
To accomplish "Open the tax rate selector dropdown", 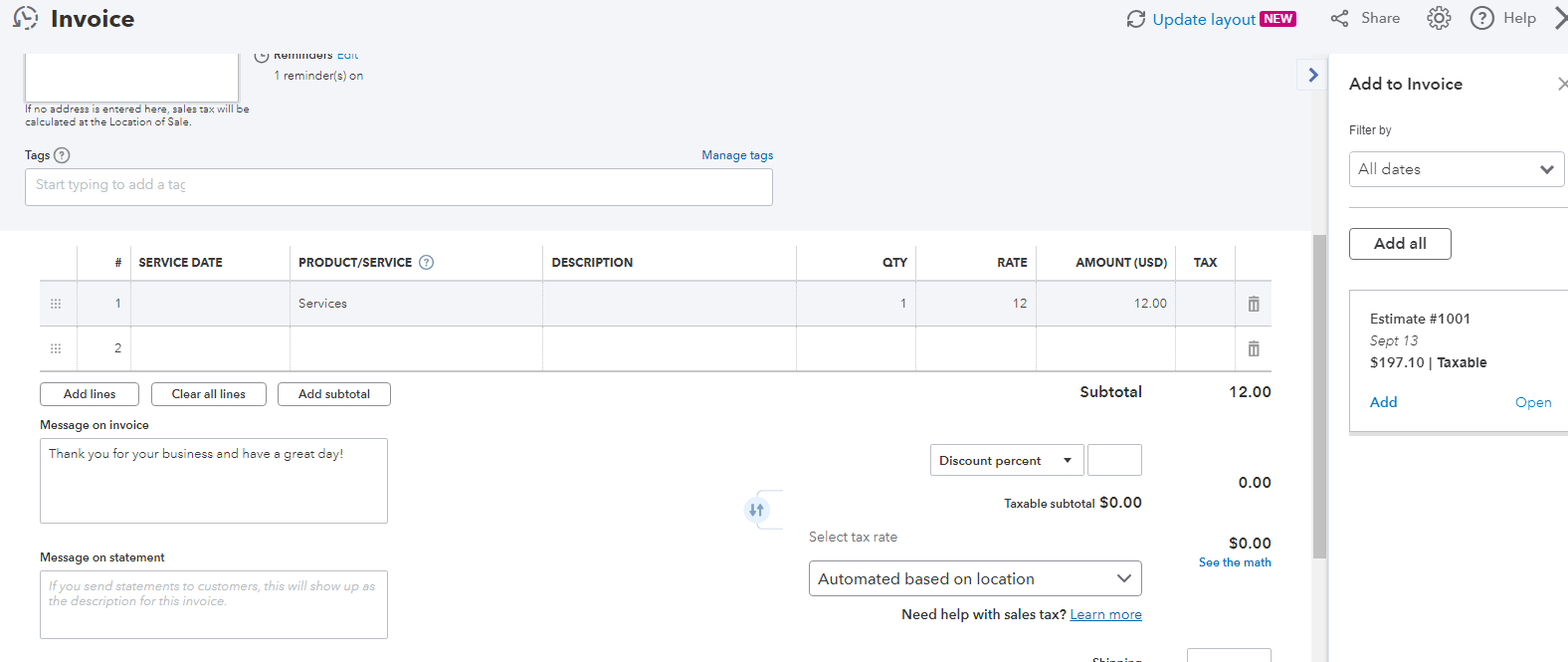I will 974,578.
